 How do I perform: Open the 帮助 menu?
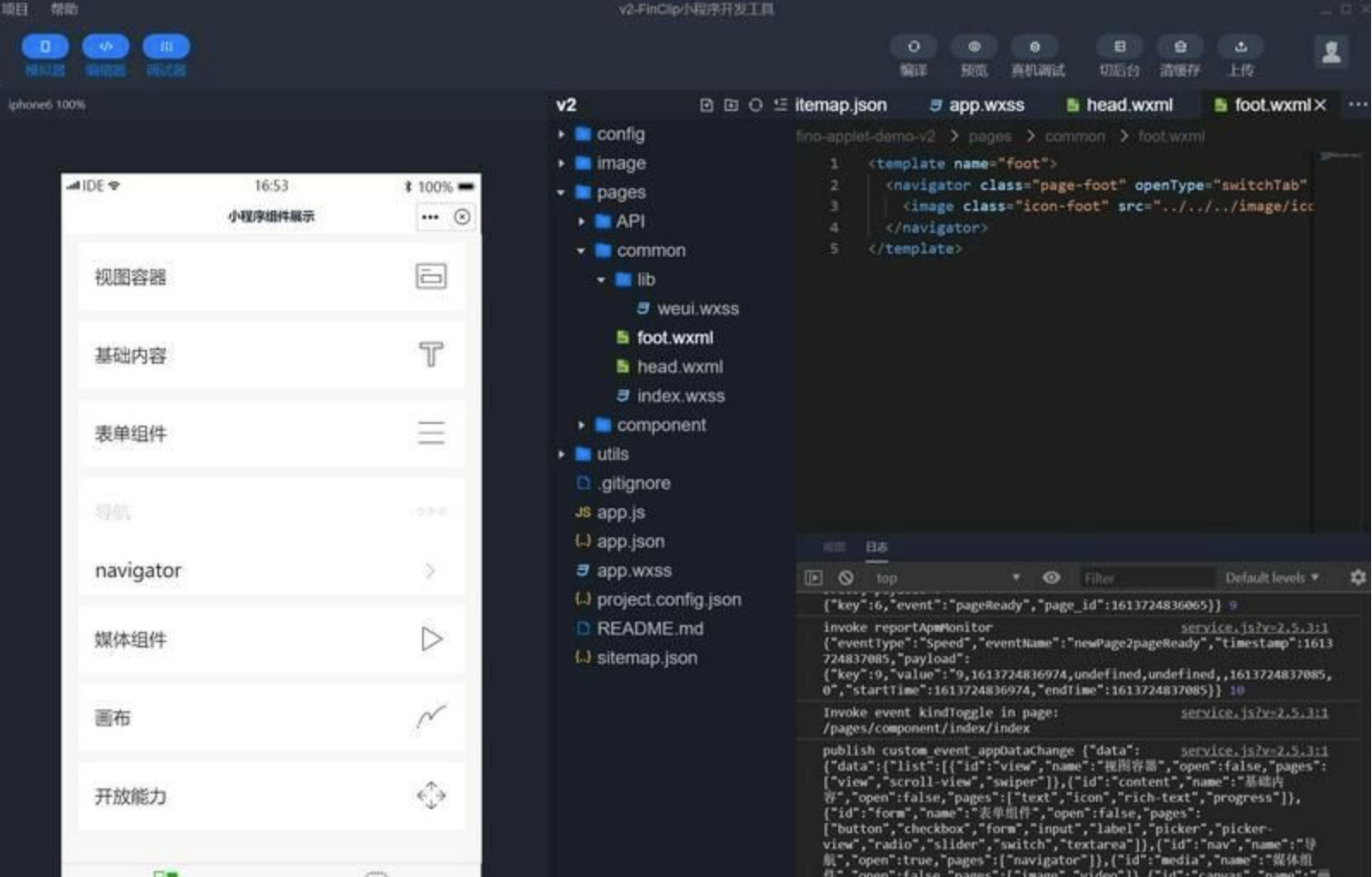point(64,9)
